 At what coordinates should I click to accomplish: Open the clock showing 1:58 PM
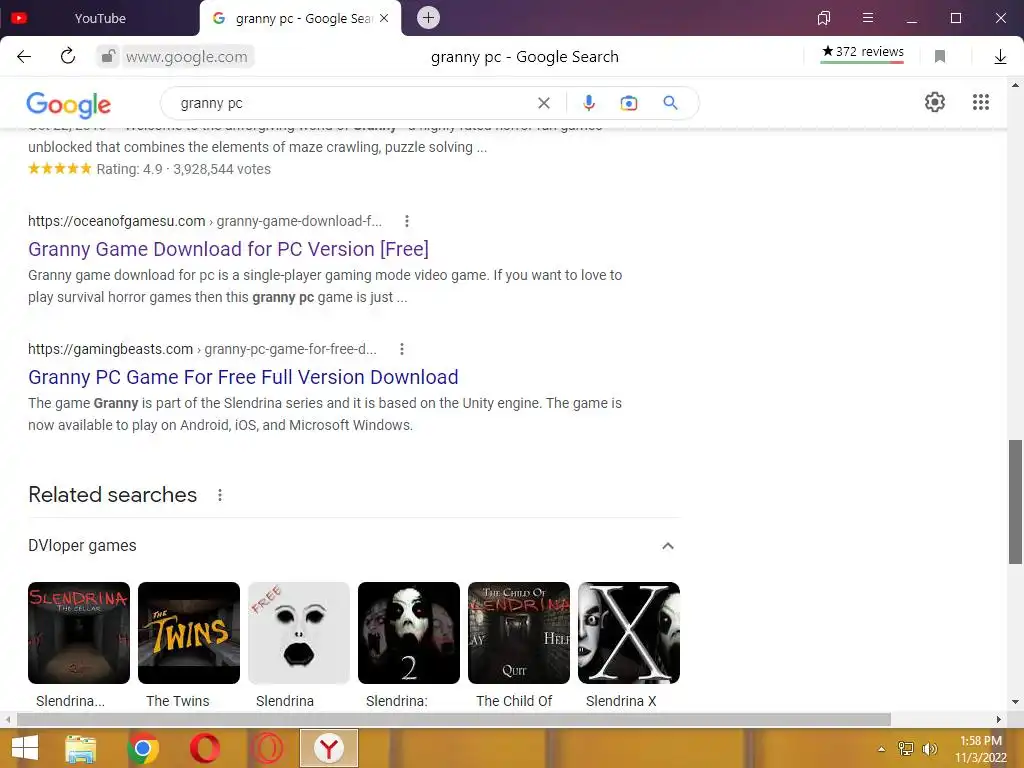980,749
